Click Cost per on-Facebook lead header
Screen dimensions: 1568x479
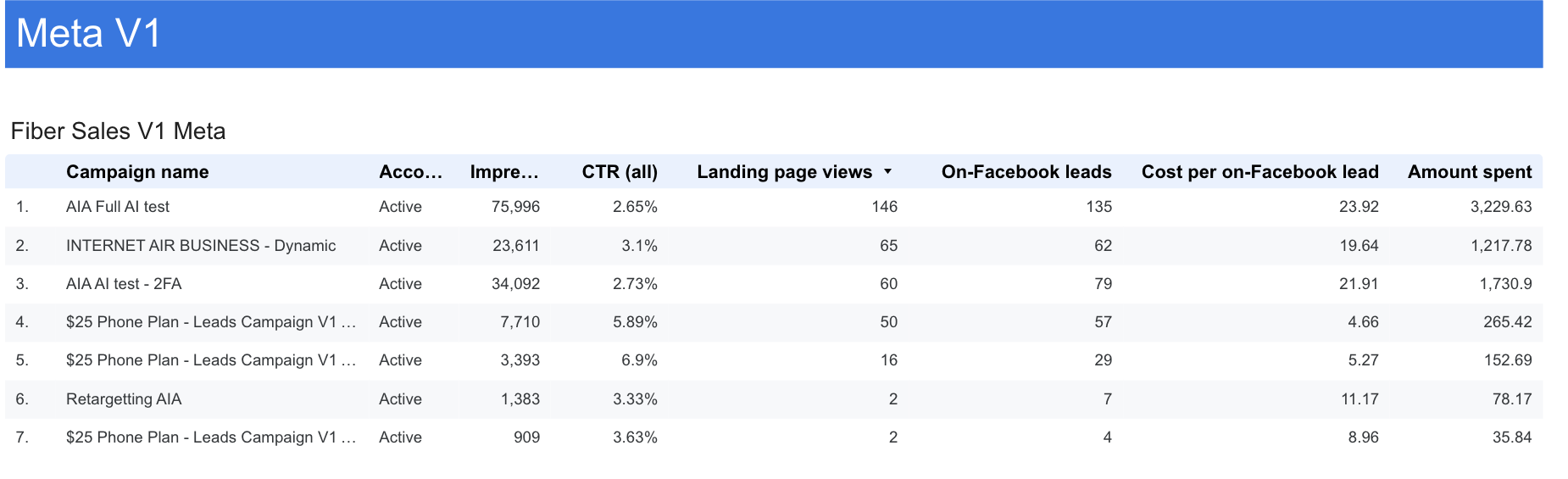tap(1259, 172)
